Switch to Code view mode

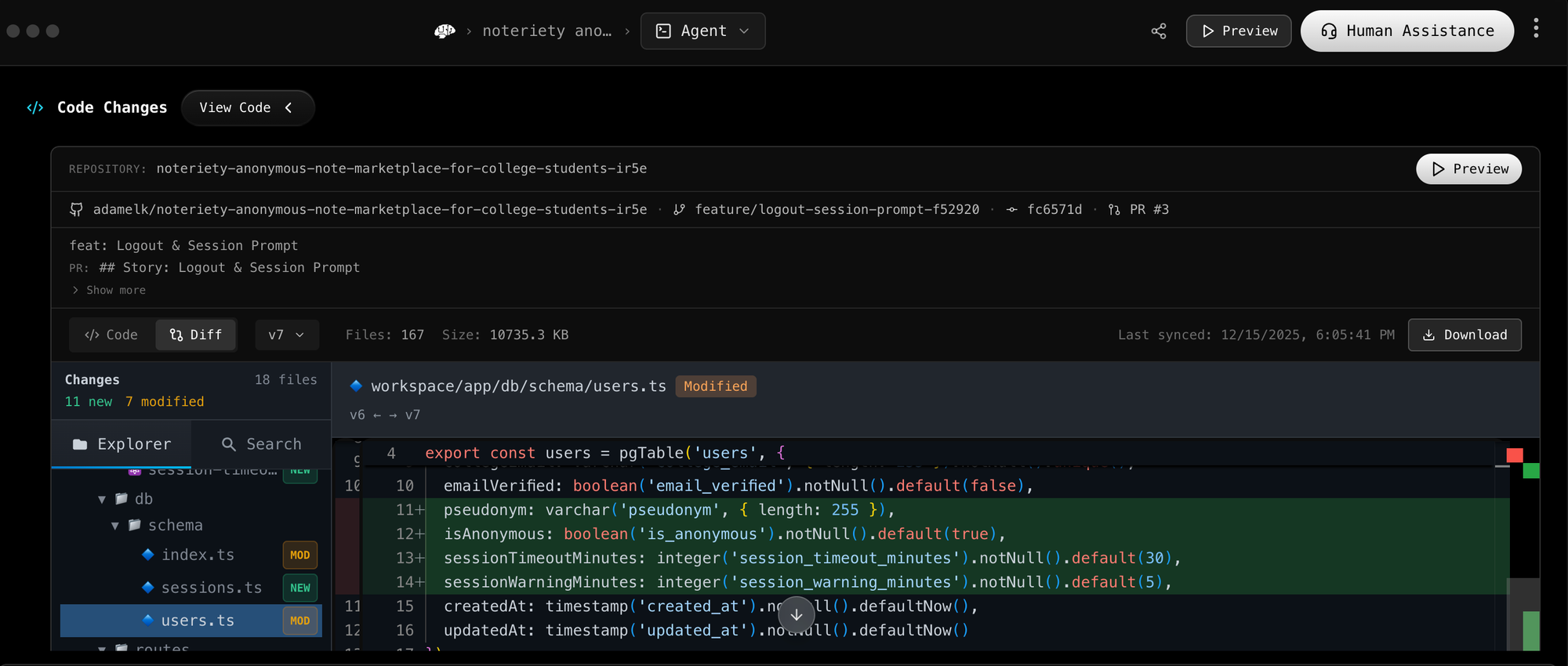tap(111, 335)
